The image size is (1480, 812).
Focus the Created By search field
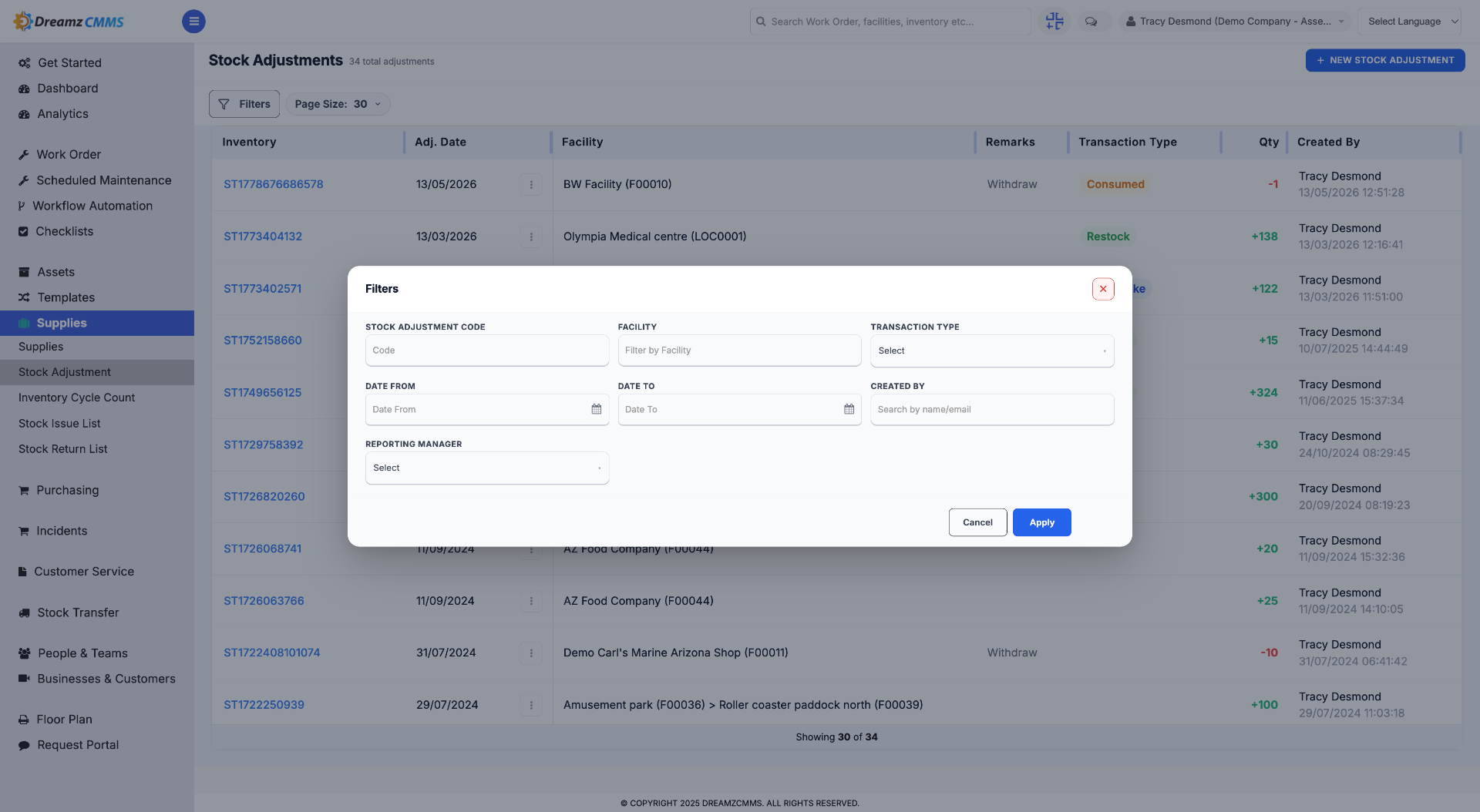click(x=992, y=409)
